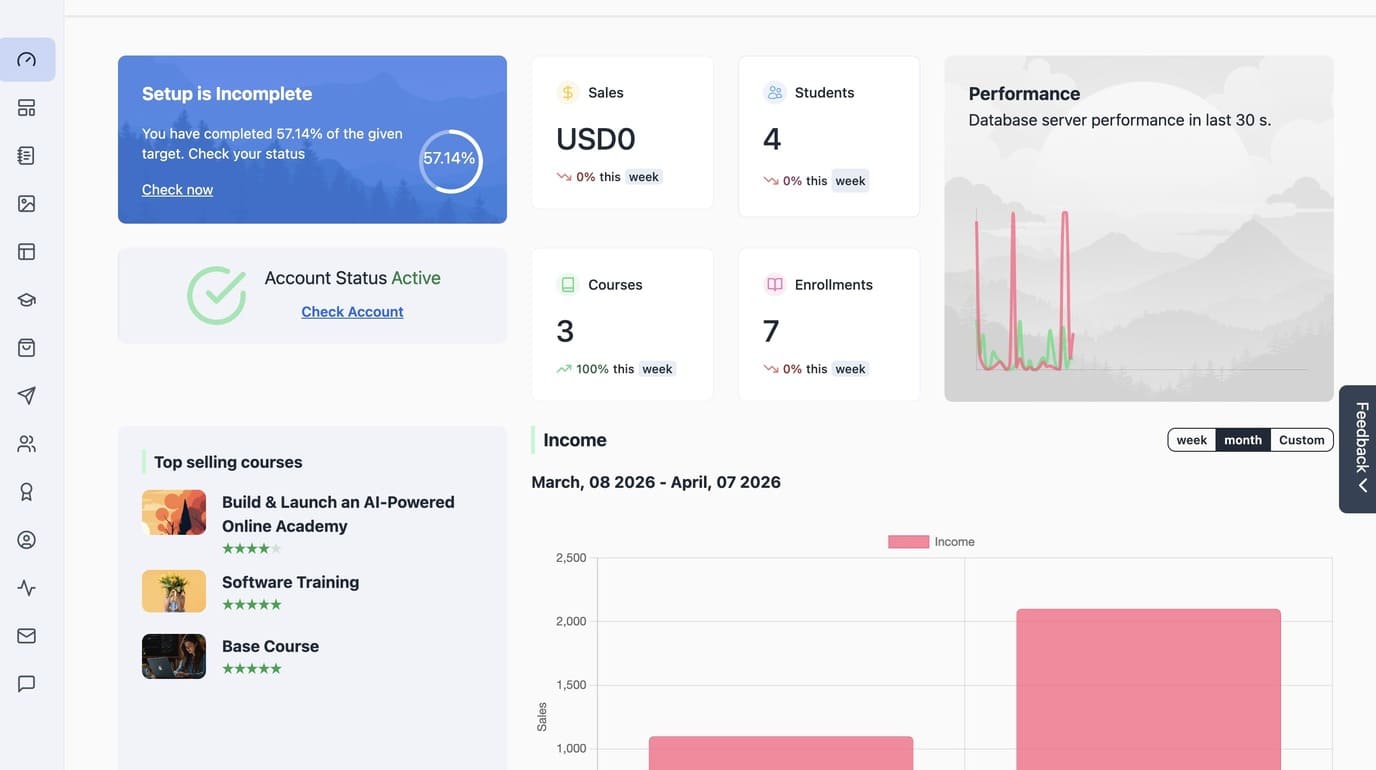Screen dimensions: 1376x770
Task: Select the month Income range tab
Action: (x=1243, y=440)
